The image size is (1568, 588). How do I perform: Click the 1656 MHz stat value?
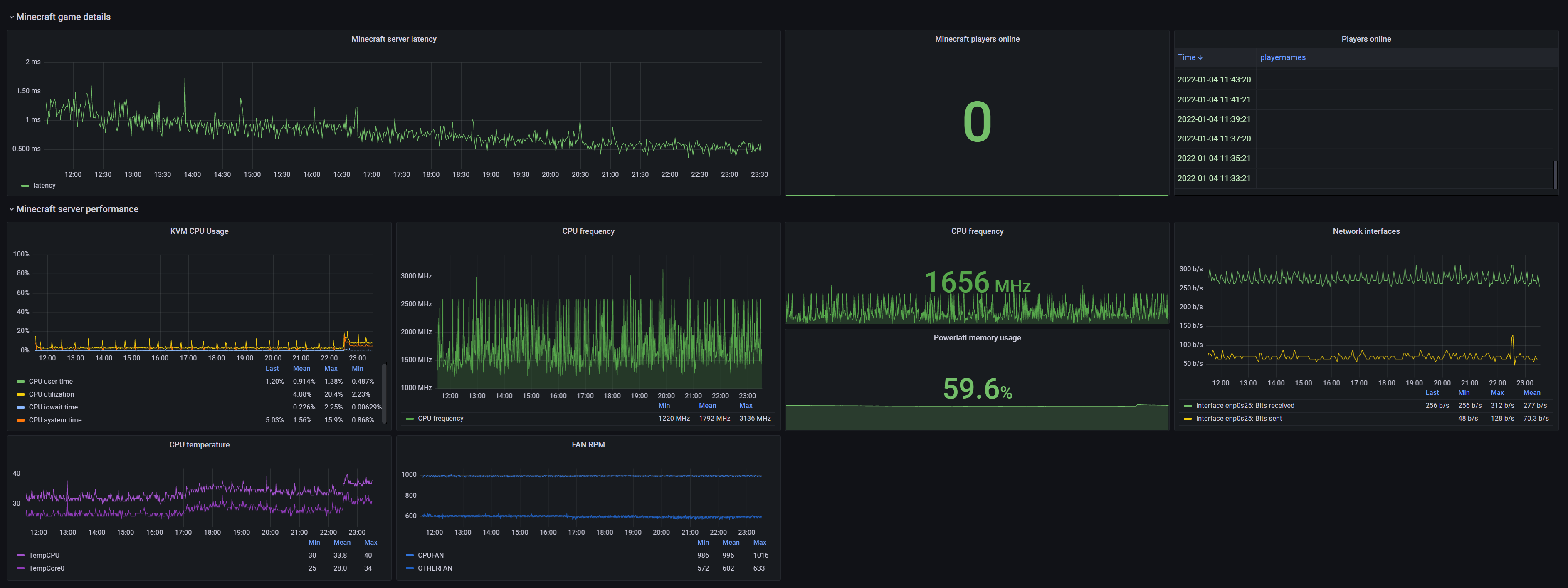tap(977, 282)
